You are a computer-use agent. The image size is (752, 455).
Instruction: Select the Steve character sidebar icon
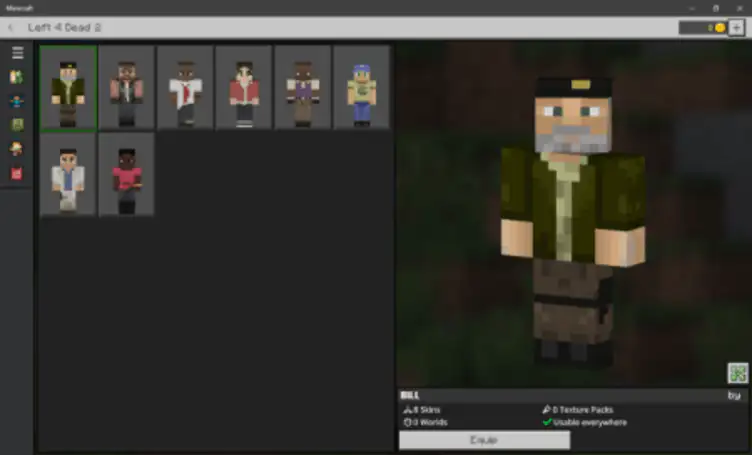coord(17,101)
